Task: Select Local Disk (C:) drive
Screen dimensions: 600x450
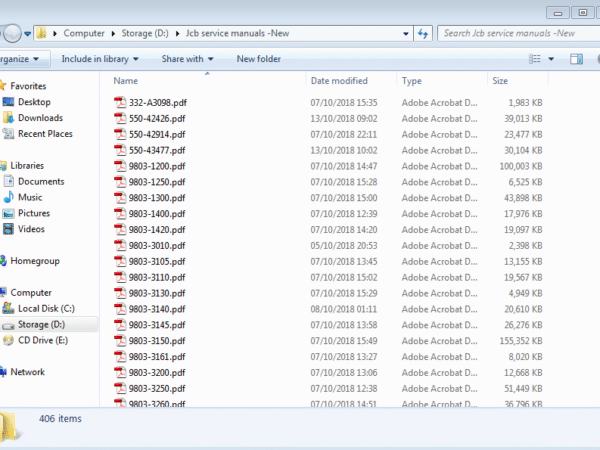Action: (46, 308)
